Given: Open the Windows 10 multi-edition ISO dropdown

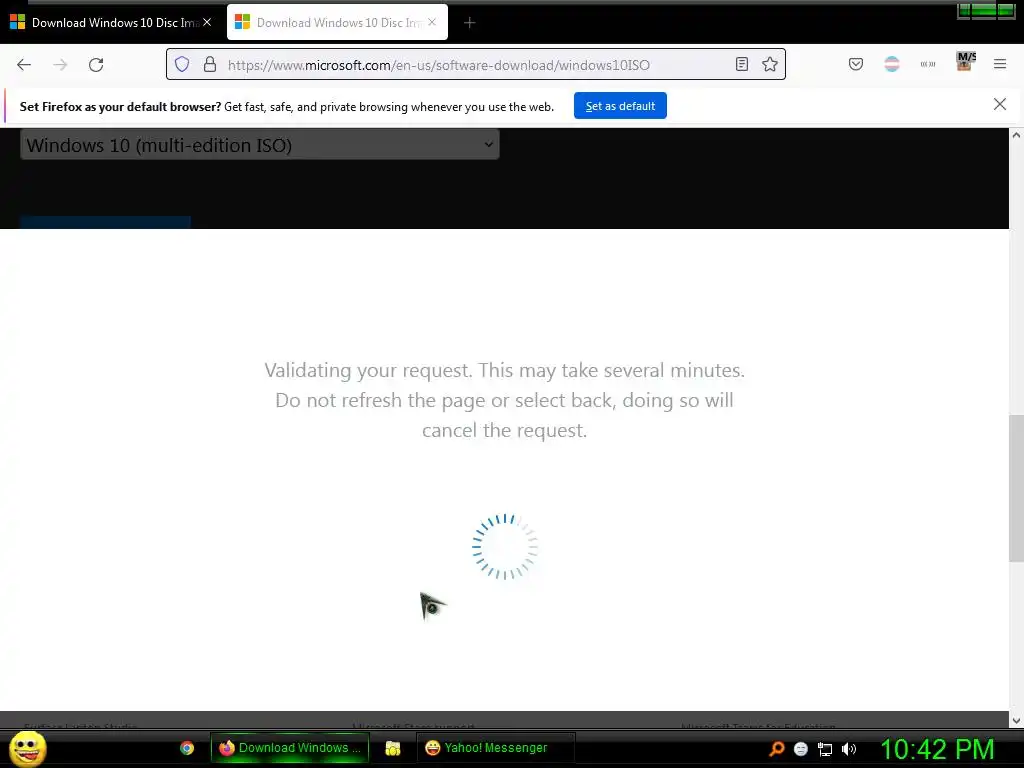Looking at the screenshot, I should click(x=260, y=144).
